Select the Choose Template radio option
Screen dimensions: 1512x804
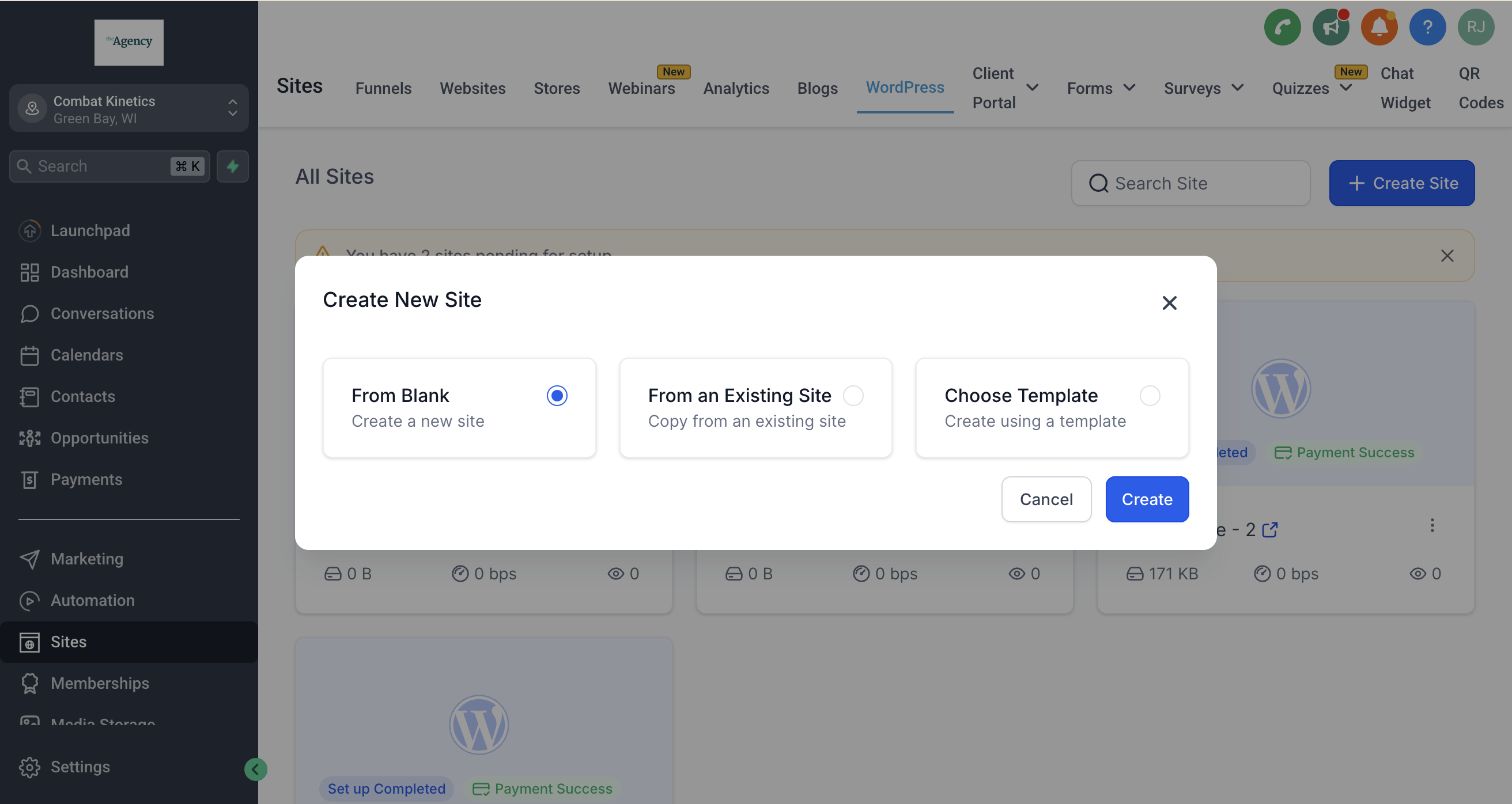point(1149,396)
